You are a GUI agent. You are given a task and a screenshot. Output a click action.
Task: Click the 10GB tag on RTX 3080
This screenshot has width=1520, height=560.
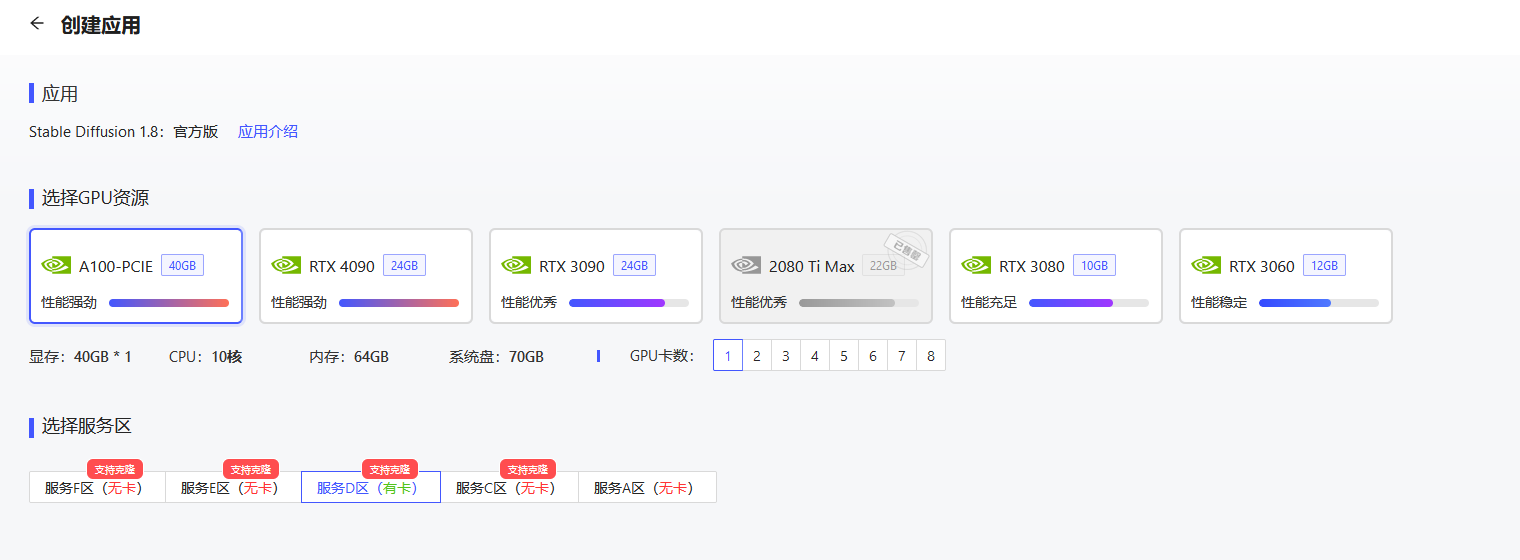pos(1094,265)
